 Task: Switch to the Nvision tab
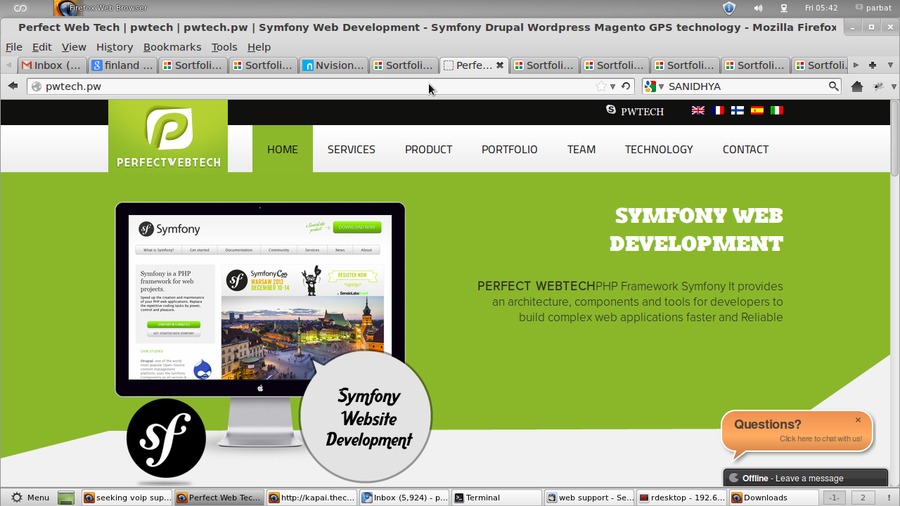(x=333, y=65)
